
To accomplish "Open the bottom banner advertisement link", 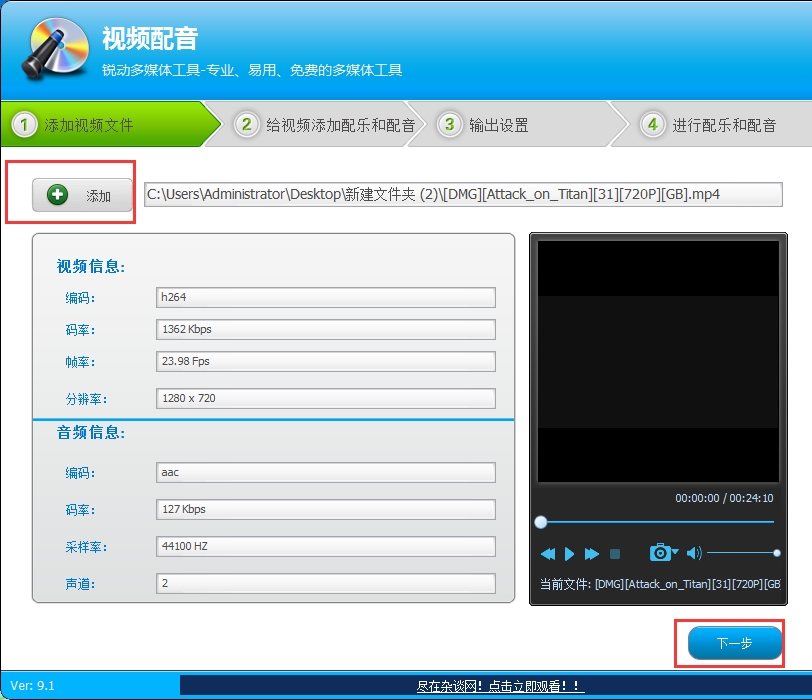I will (500, 686).
